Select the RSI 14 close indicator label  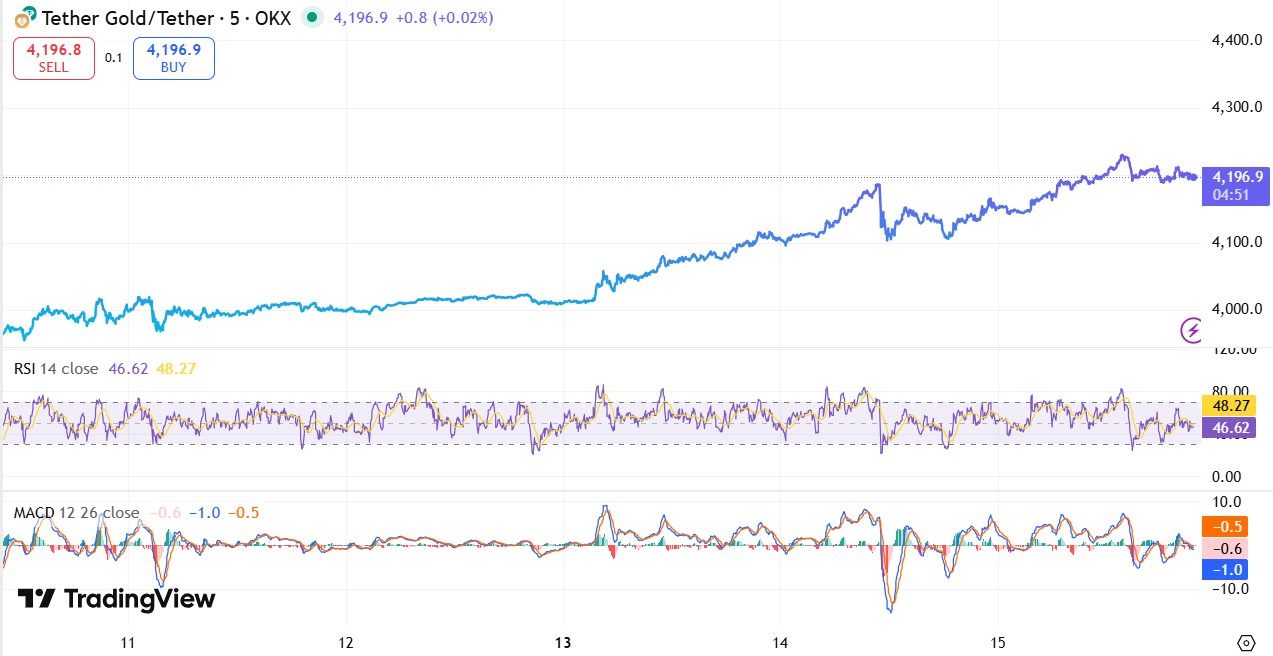[x=56, y=369]
